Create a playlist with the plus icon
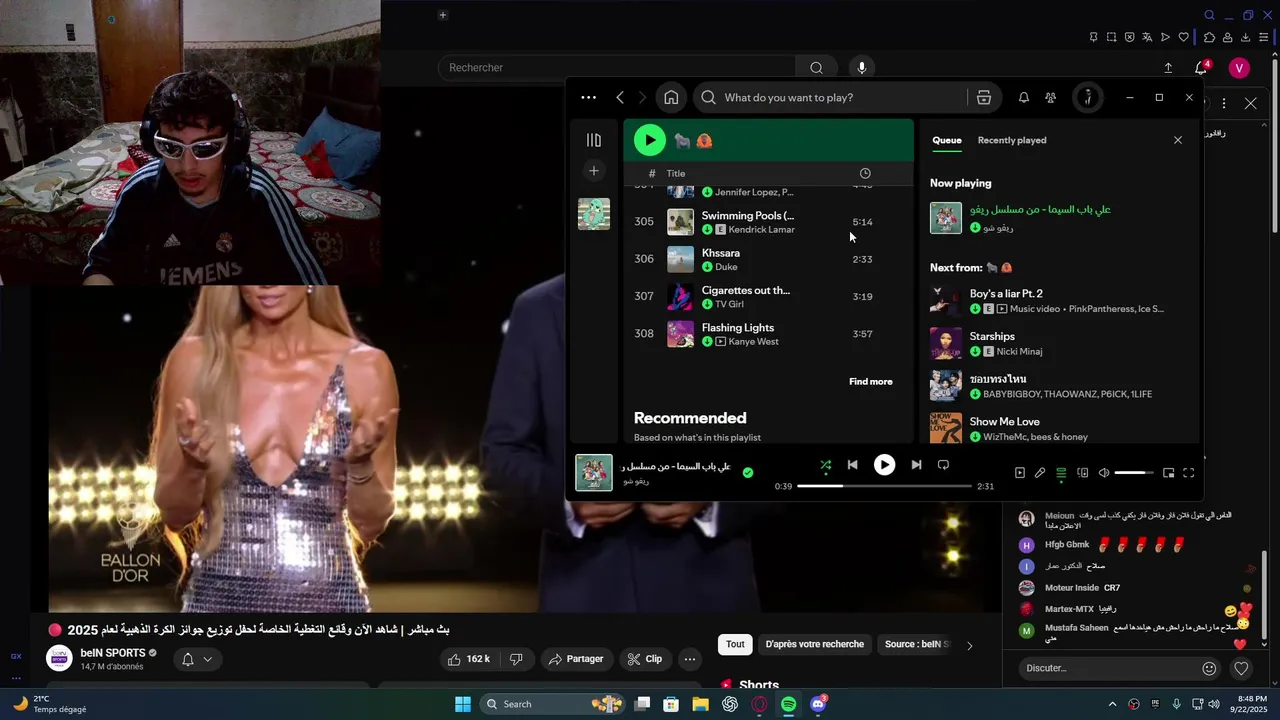 click(x=594, y=171)
